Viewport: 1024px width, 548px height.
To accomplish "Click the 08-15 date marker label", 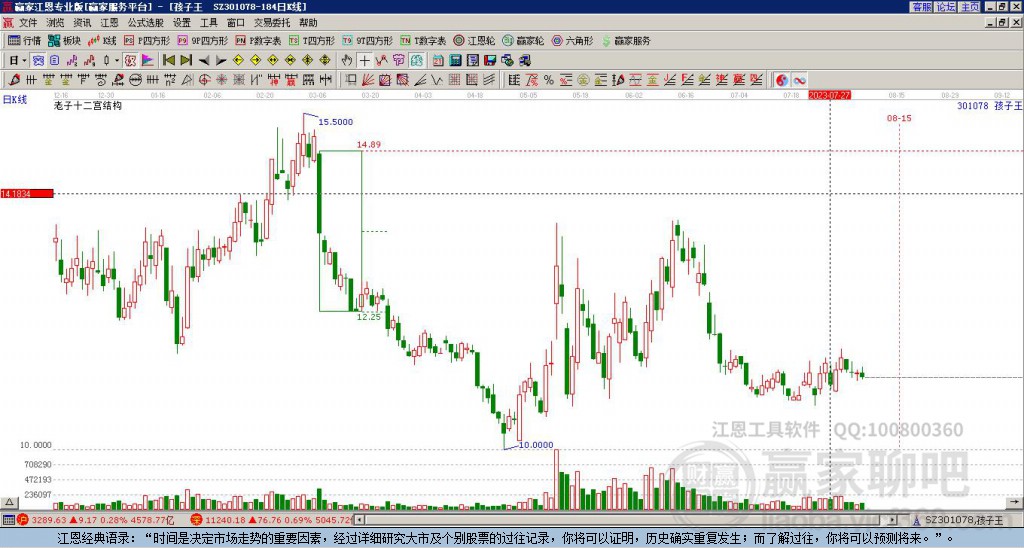I will click(899, 118).
